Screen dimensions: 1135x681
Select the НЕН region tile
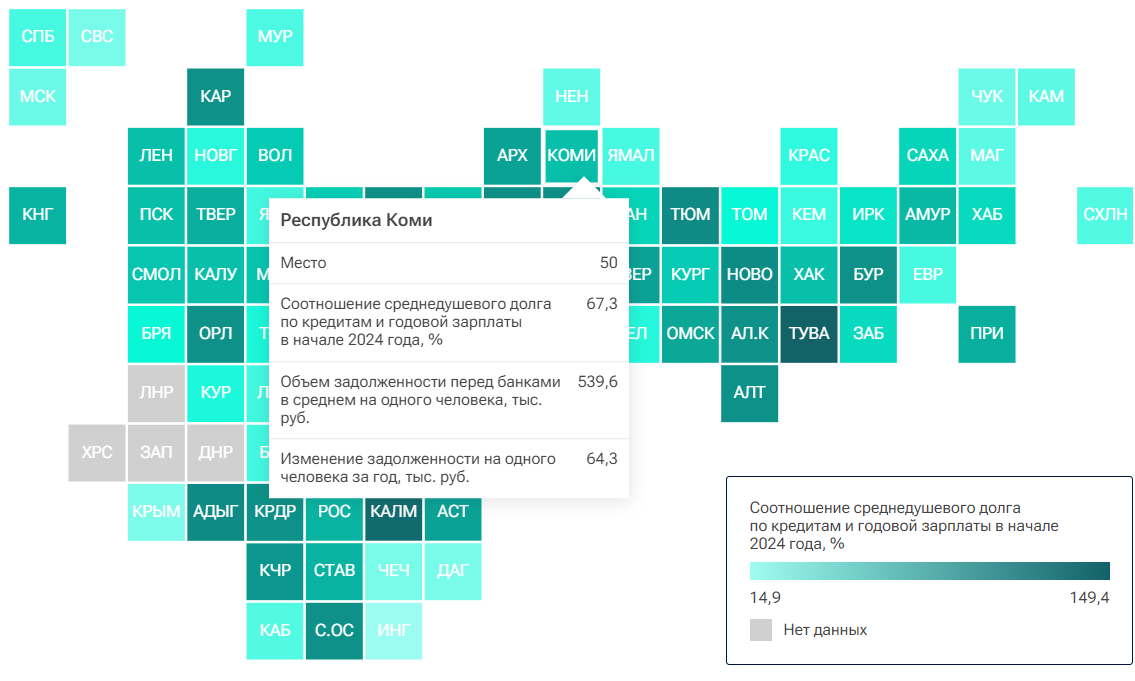pos(571,97)
